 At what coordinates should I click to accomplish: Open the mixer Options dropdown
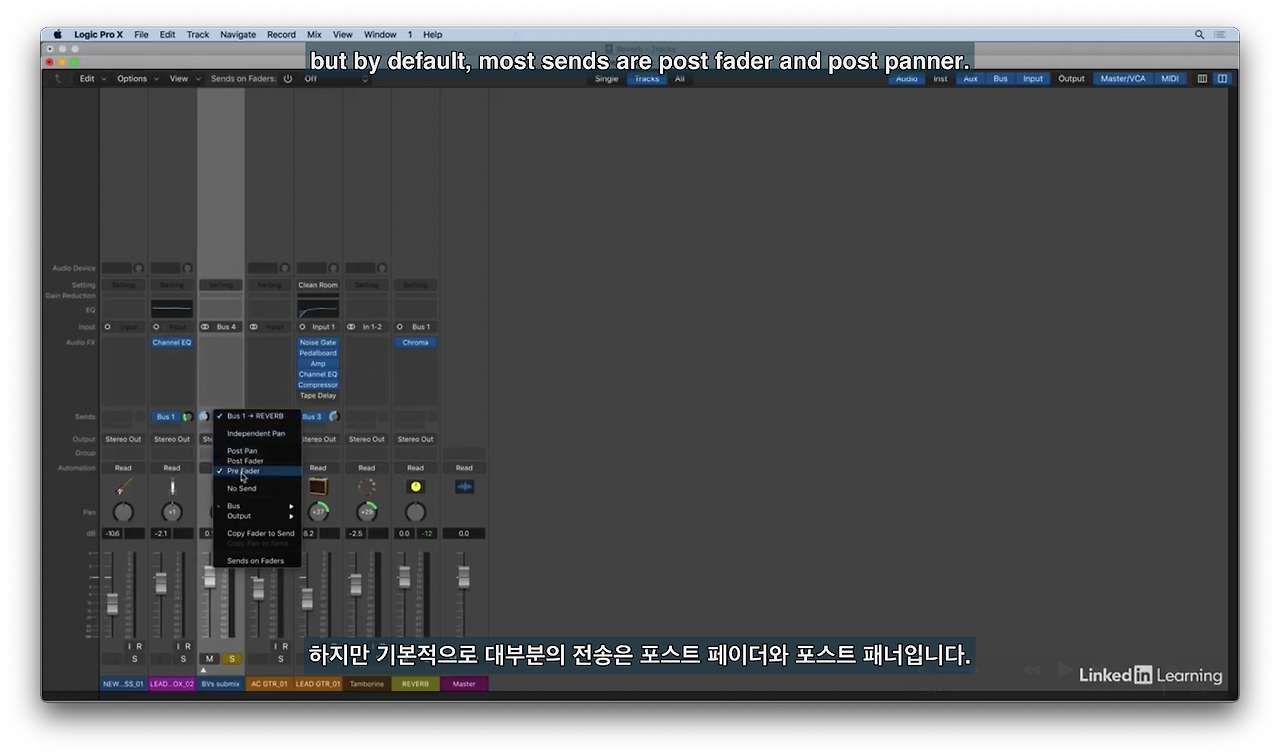[138, 79]
